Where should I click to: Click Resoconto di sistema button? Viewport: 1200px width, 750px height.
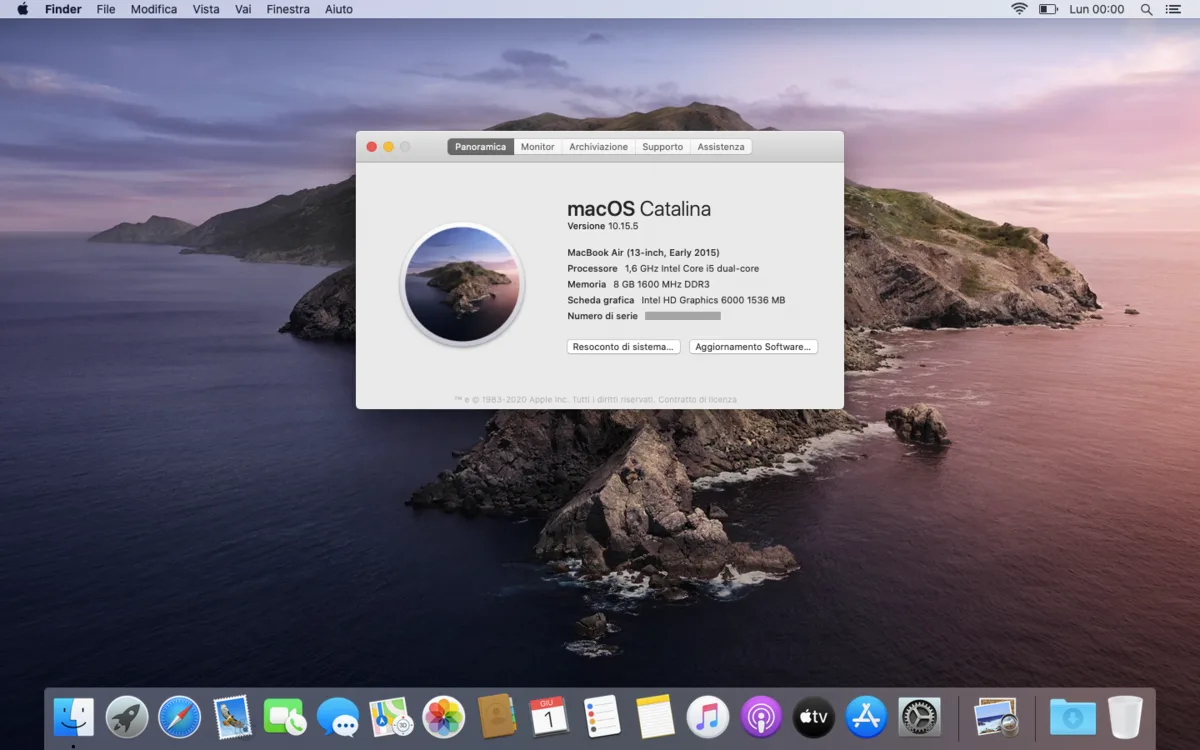pos(624,347)
